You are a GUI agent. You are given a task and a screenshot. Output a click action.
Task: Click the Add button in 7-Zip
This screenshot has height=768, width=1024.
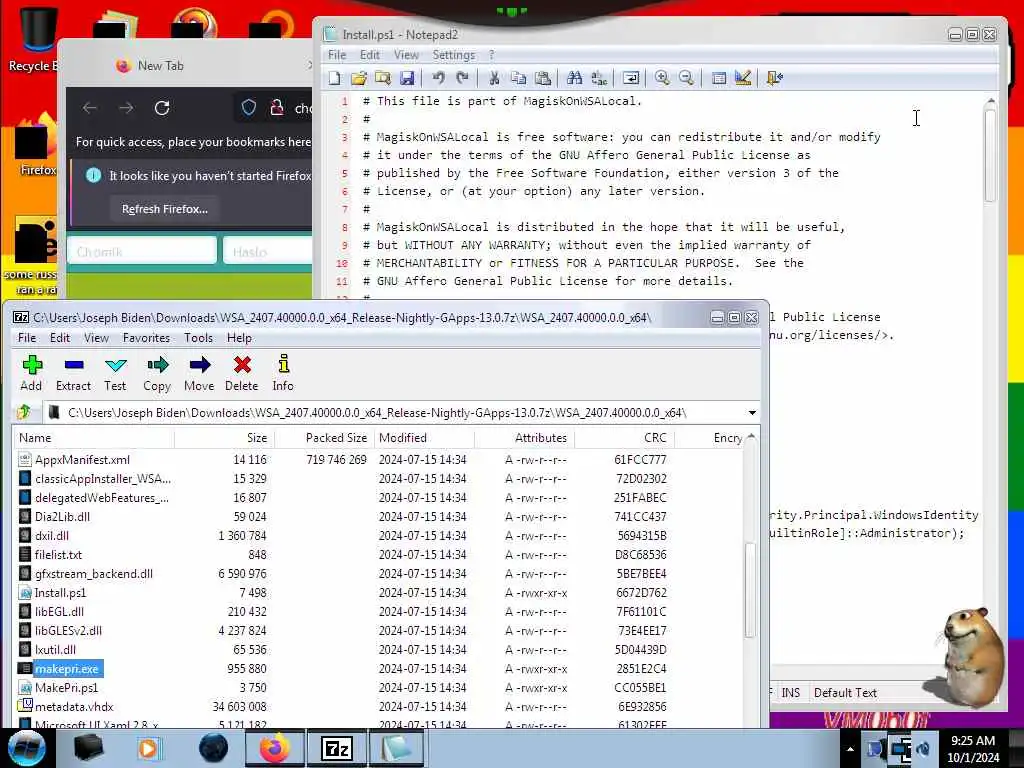31,374
